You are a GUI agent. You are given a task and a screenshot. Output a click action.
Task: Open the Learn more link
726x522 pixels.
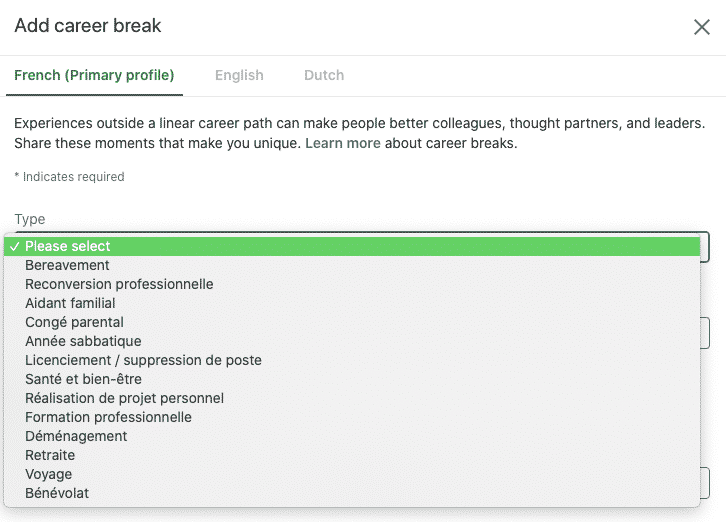(x=343, y=143)
